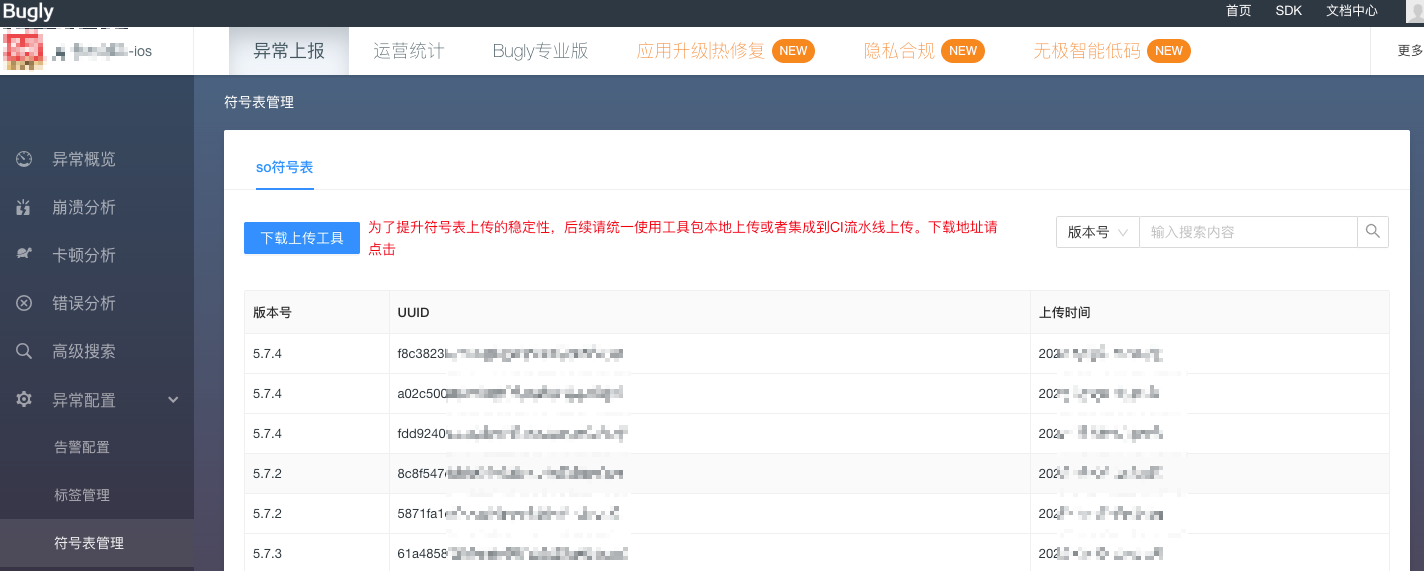1424x571 pixels.
Task: Click the 高级搜索 magnifier icon
Action: [24, 351]
